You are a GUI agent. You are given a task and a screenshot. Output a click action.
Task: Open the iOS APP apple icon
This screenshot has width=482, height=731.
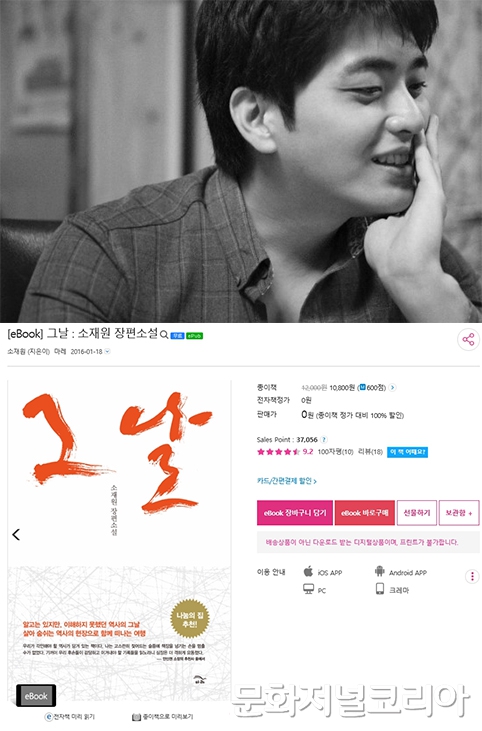pos(308,572)
